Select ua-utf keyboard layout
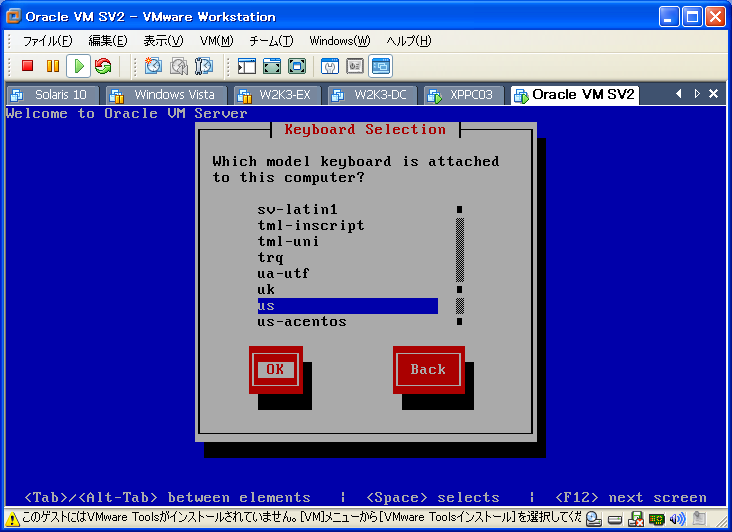This screenshot has height=532, width=732. point(348,273)
